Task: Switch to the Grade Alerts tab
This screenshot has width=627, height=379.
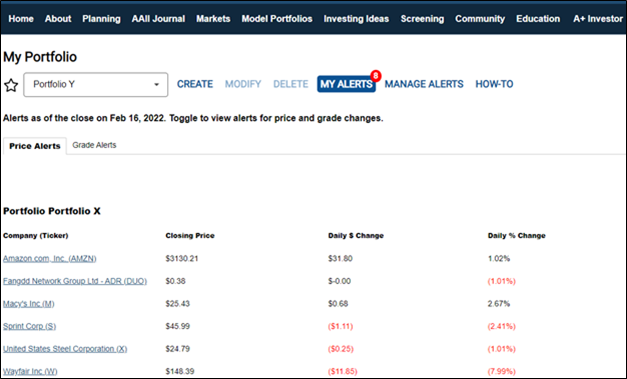Action: click(x=94, y=145)
